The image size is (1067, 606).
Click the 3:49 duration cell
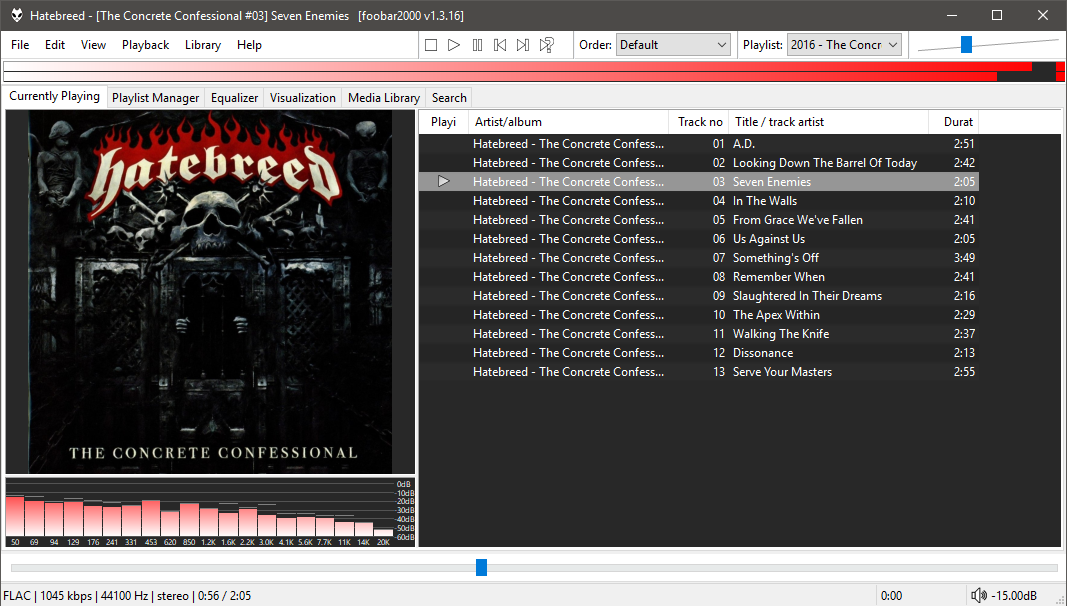click(x=964, y=258)
